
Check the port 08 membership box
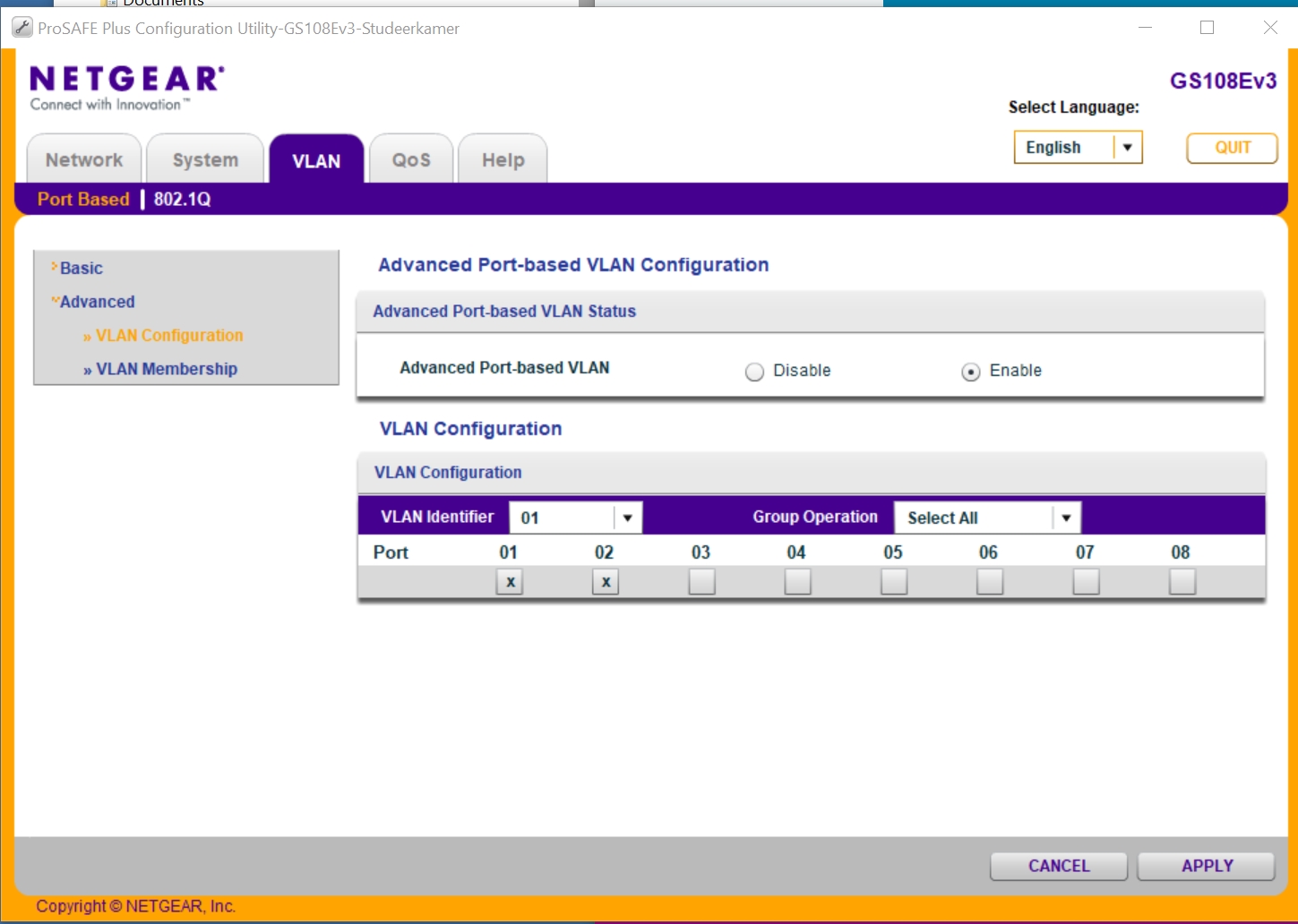click(1182, 582)
